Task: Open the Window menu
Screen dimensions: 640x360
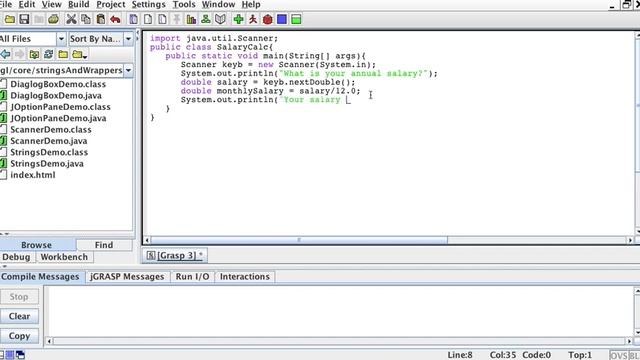Action: [218, 4]
